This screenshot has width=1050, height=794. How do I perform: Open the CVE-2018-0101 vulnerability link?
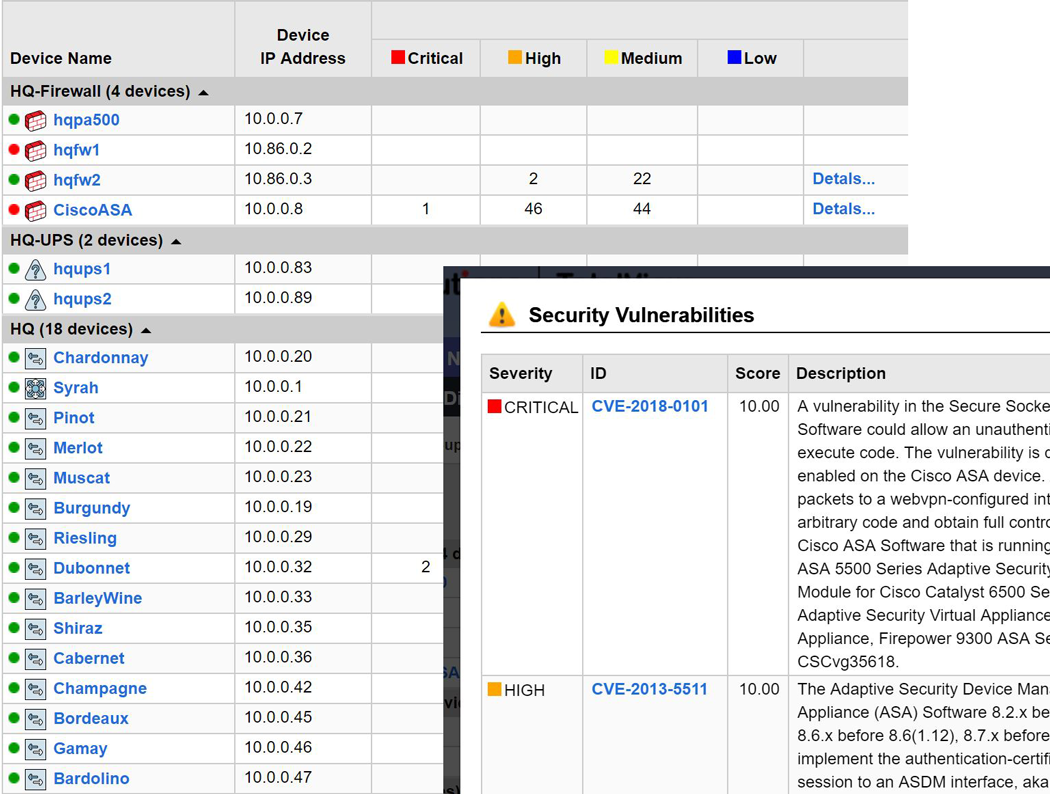click(650, 407)
